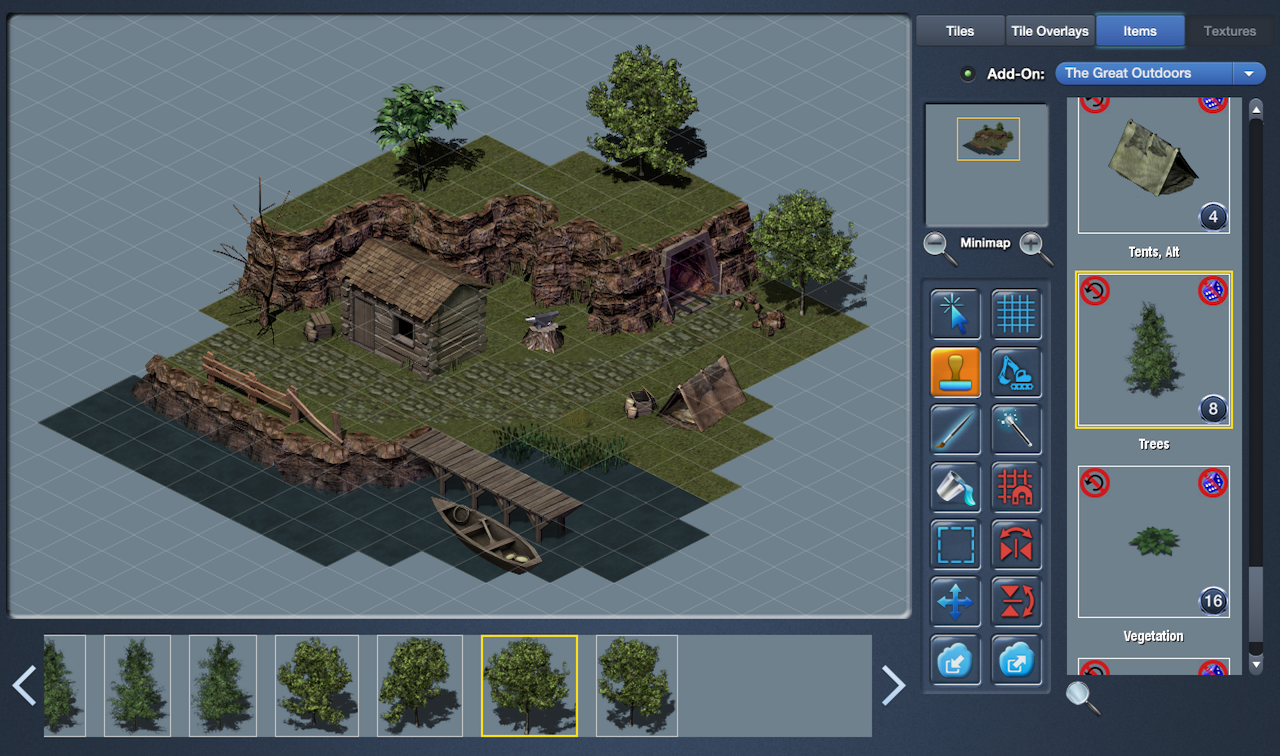Open the Items tab
1280x756 pixels.
(1140, 31)
